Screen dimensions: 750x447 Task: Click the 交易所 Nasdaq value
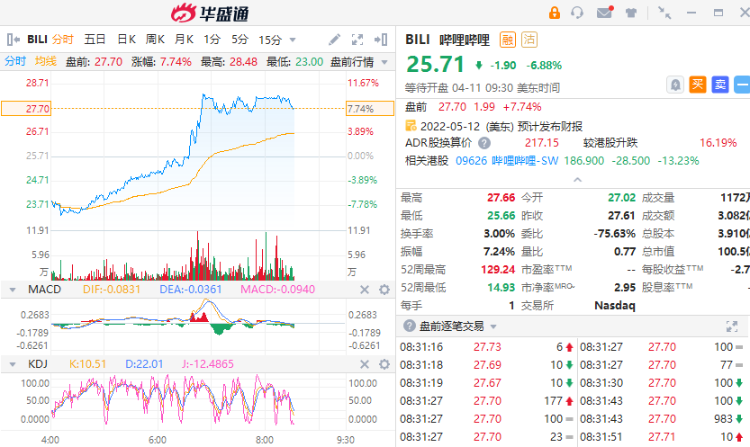pyautogui.click(x=615, y=305)
